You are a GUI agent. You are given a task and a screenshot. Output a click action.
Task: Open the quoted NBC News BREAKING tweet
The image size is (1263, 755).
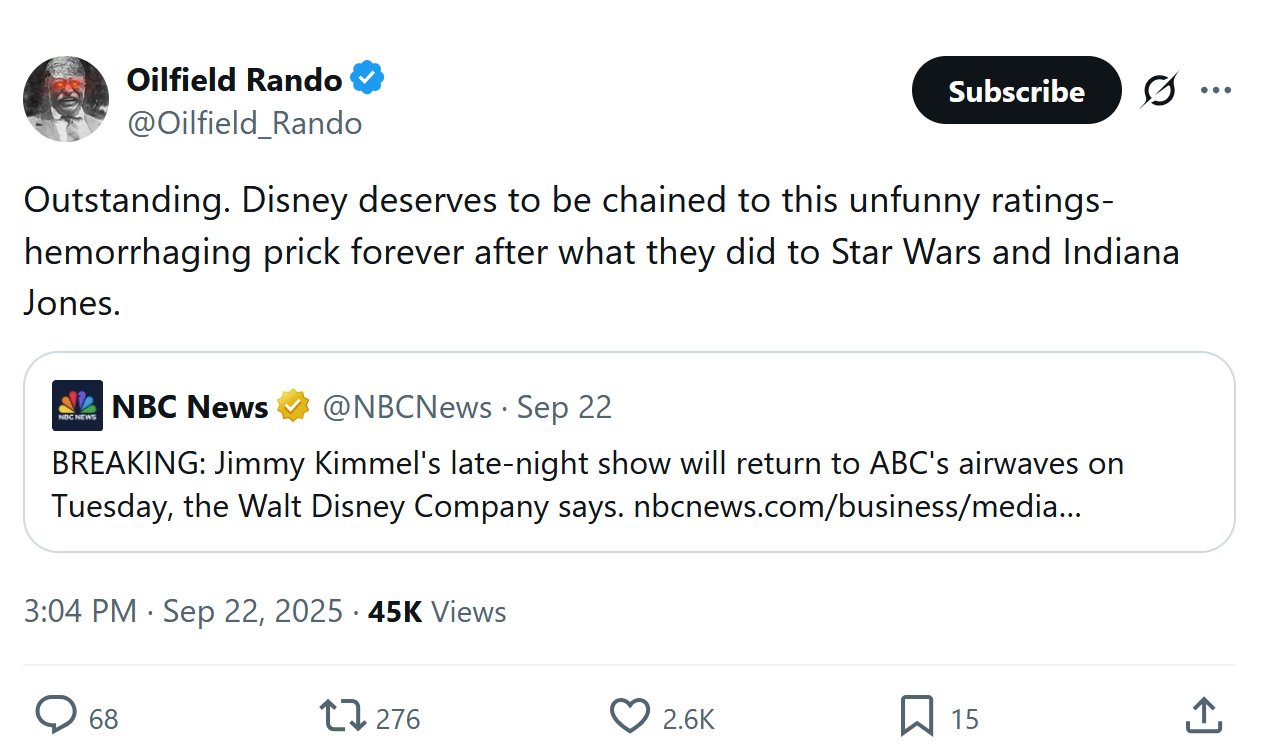tap(629, 452)
